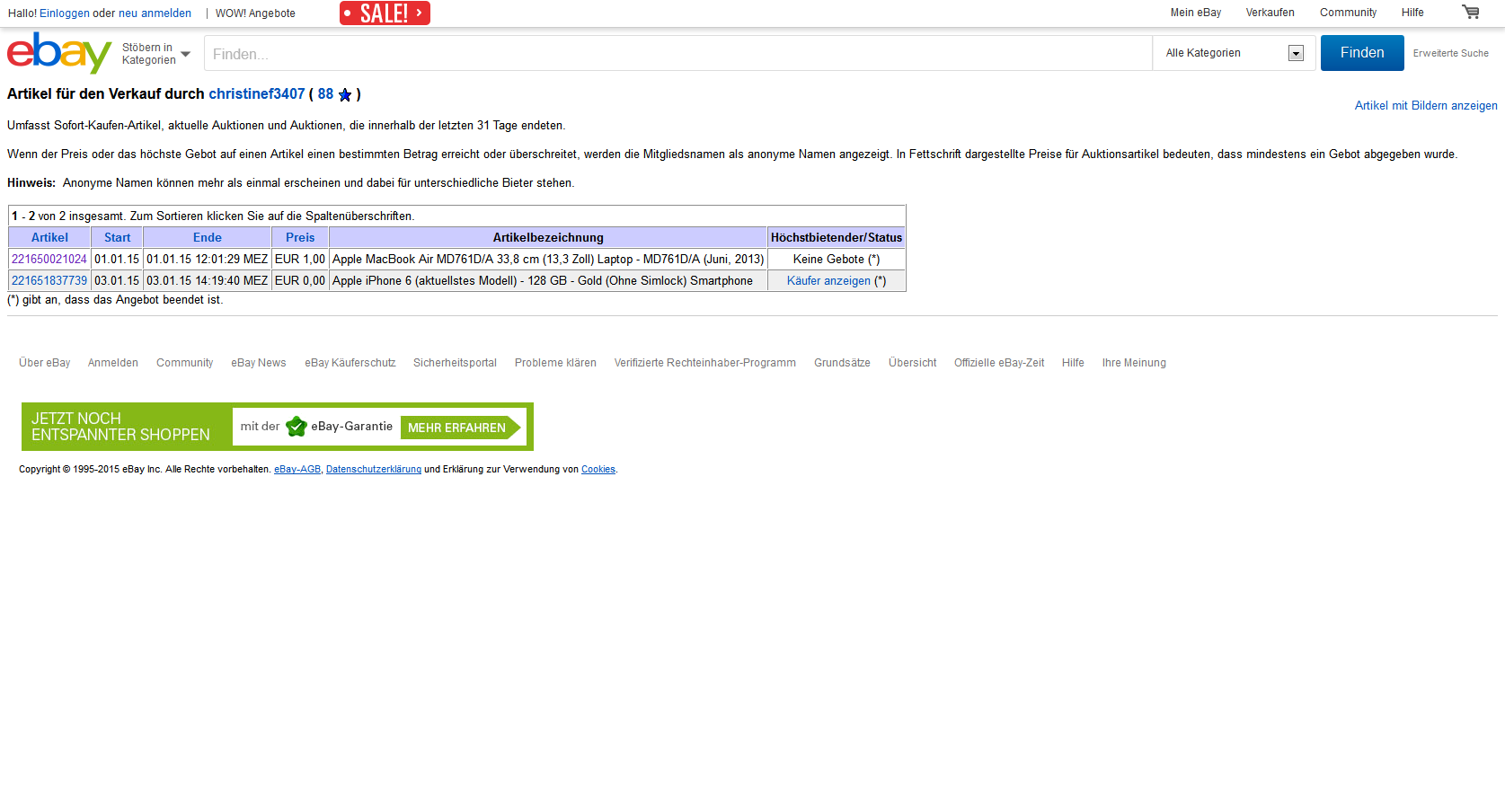
Task: Open the Verkaufen menu item
Action: (1270, 13)
